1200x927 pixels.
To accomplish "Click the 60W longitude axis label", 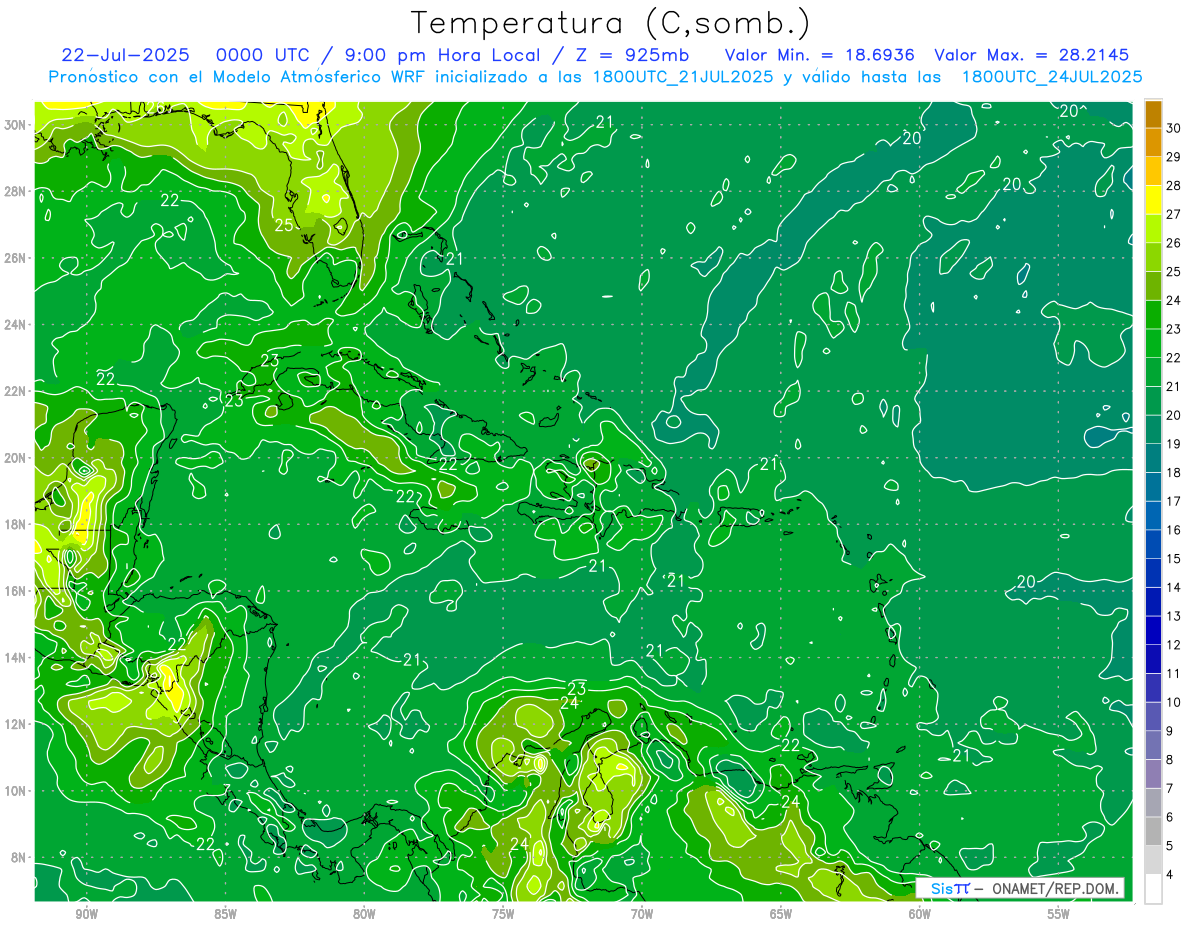I will point(920,914).
